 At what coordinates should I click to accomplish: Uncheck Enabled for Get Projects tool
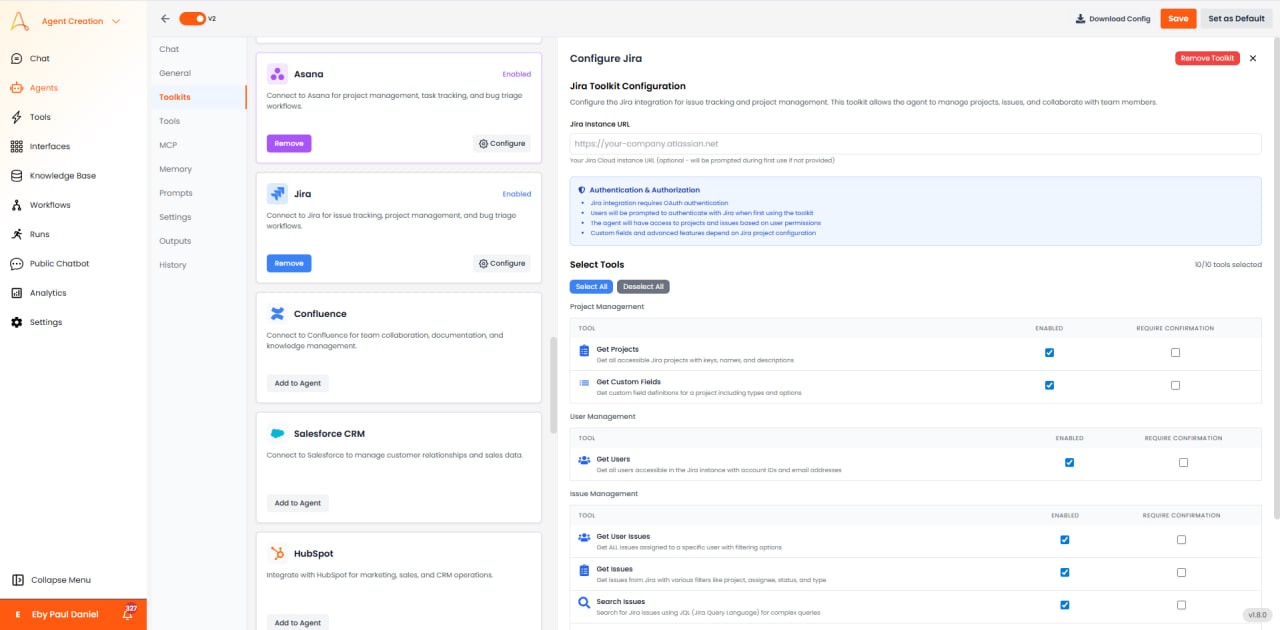[1049, 352]
